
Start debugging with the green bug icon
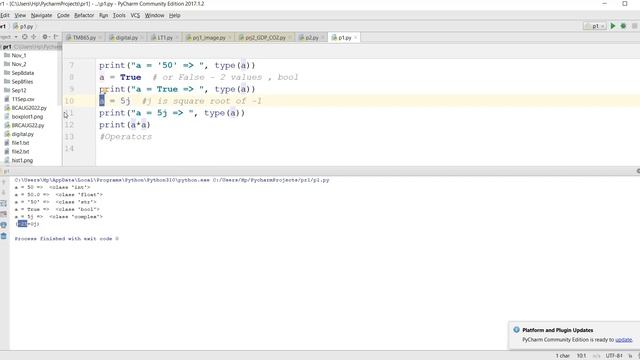click(623, 26)
